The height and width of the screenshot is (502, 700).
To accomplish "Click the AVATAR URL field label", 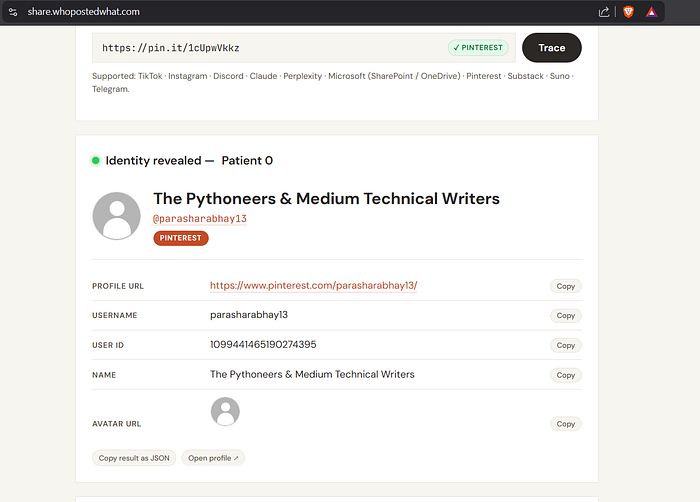I will coord(117,424).
